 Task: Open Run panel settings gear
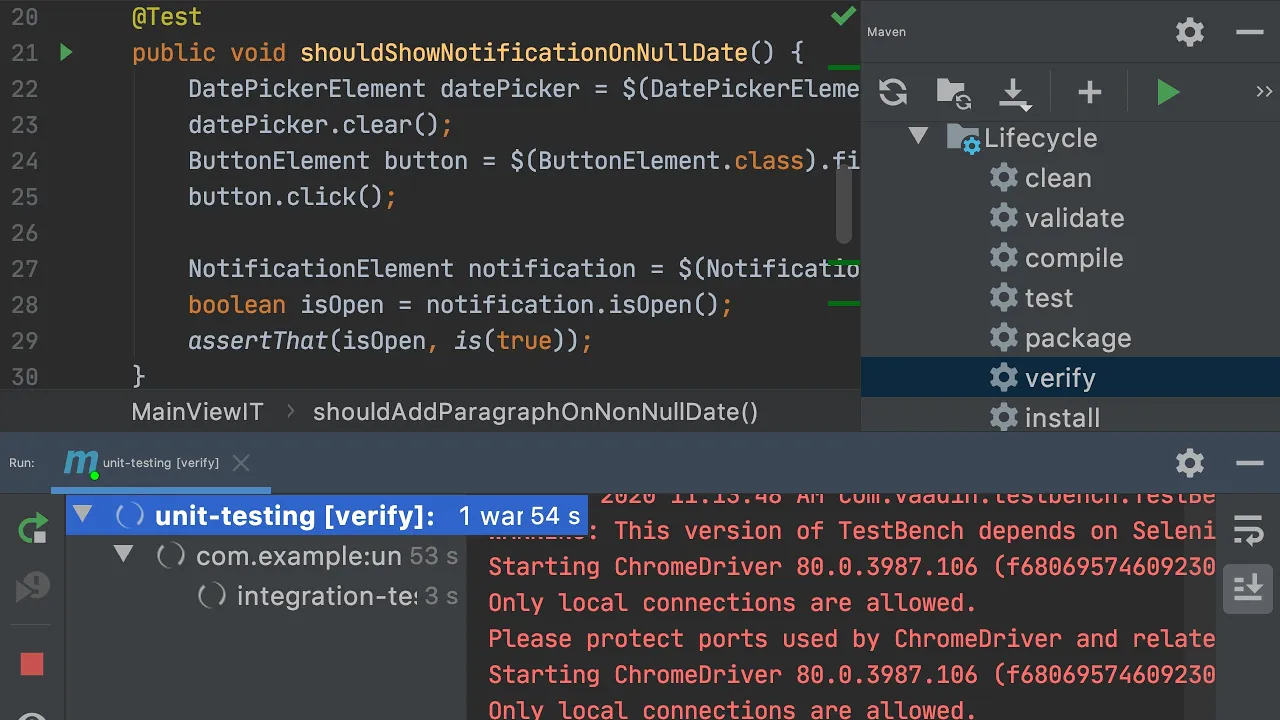coord(1190,462)
